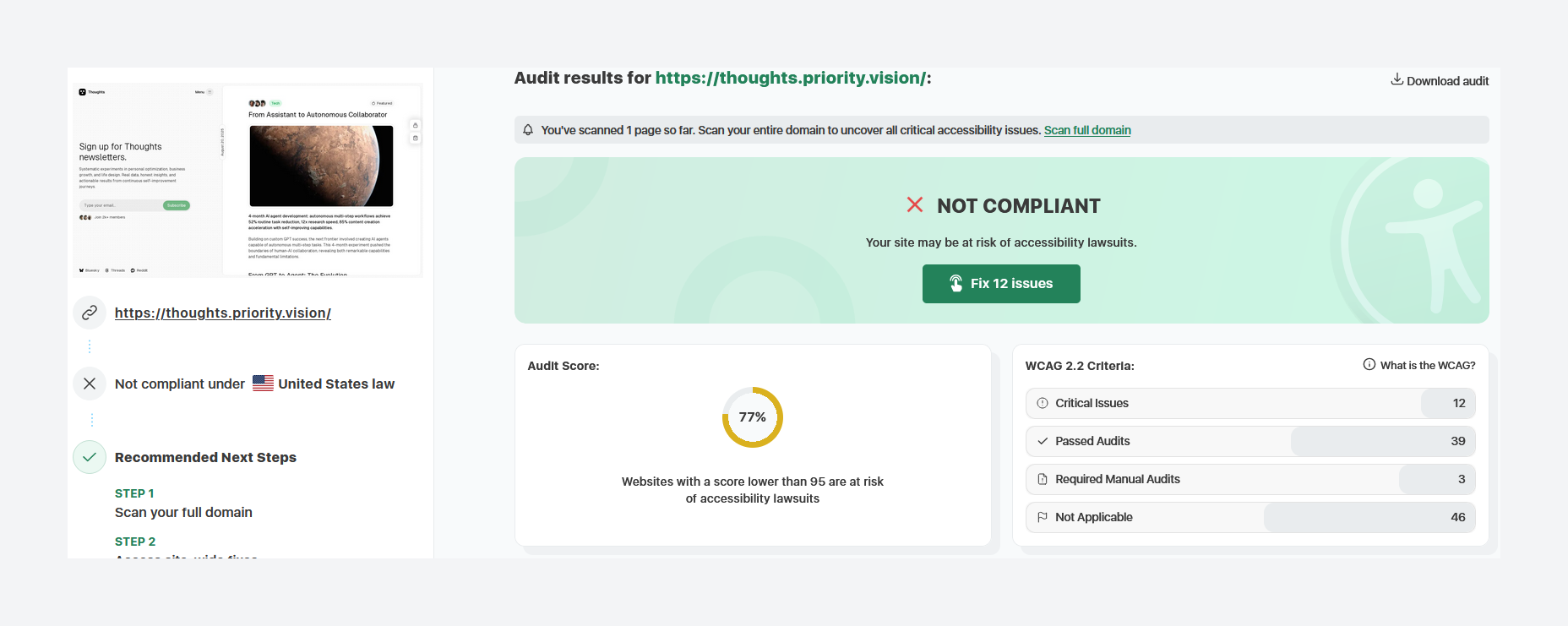Image resolution: width=1568 pixels, height=626 pixels.
Task: Click the X circle beside Not compliant
Action: pos(90,384)
